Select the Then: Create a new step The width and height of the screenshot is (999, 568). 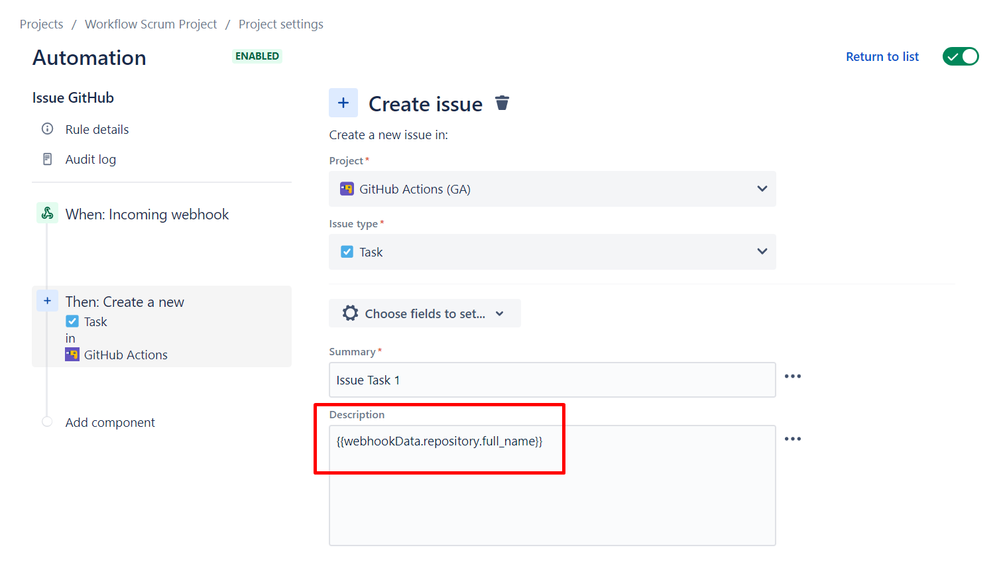162,327
